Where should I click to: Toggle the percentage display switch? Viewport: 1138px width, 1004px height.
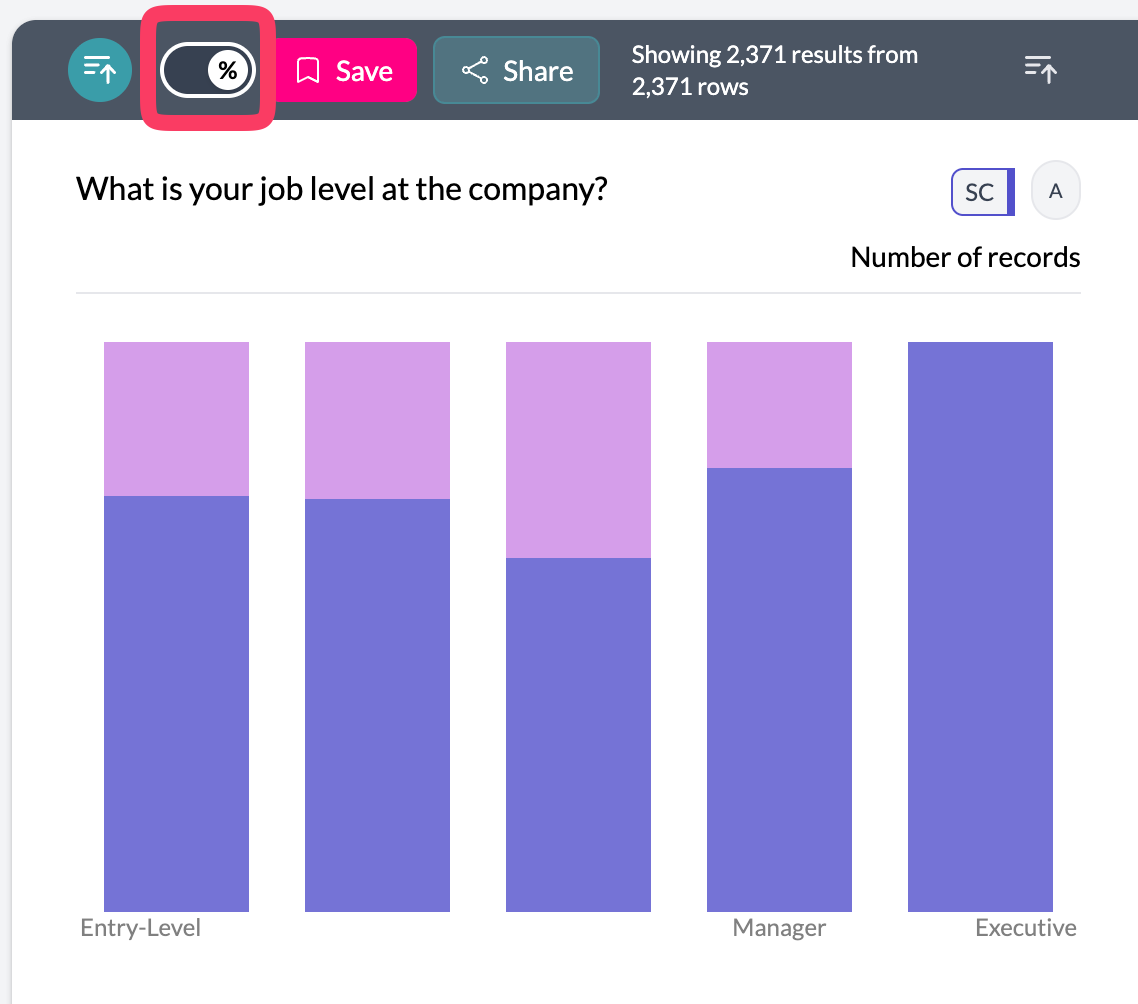click(x=208, y=71)
